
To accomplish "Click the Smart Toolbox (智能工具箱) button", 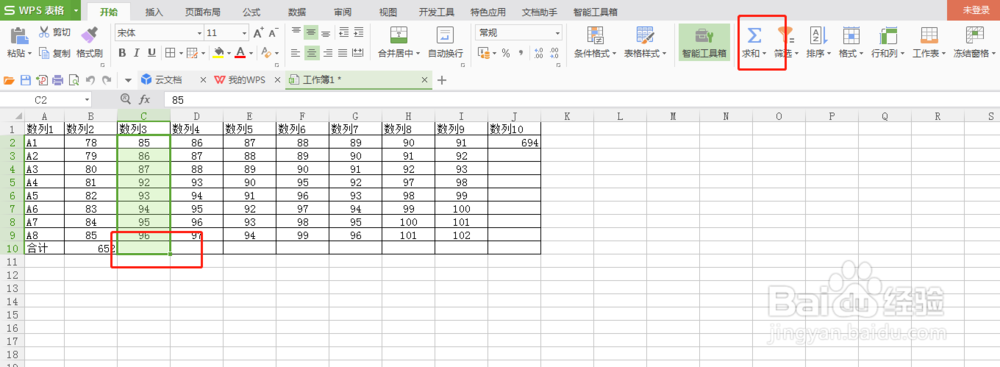I will (705, 43).
